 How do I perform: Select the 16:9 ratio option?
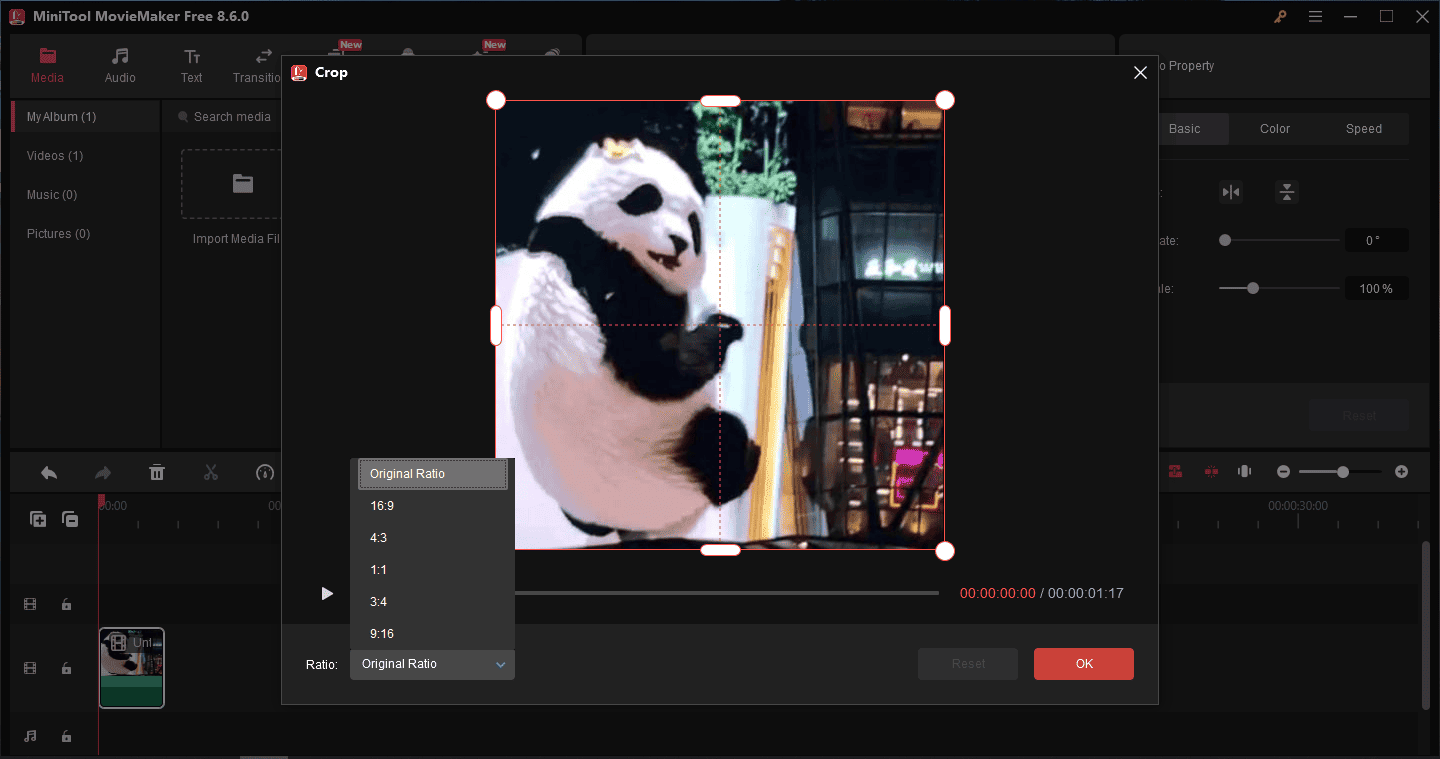point(383,505)
